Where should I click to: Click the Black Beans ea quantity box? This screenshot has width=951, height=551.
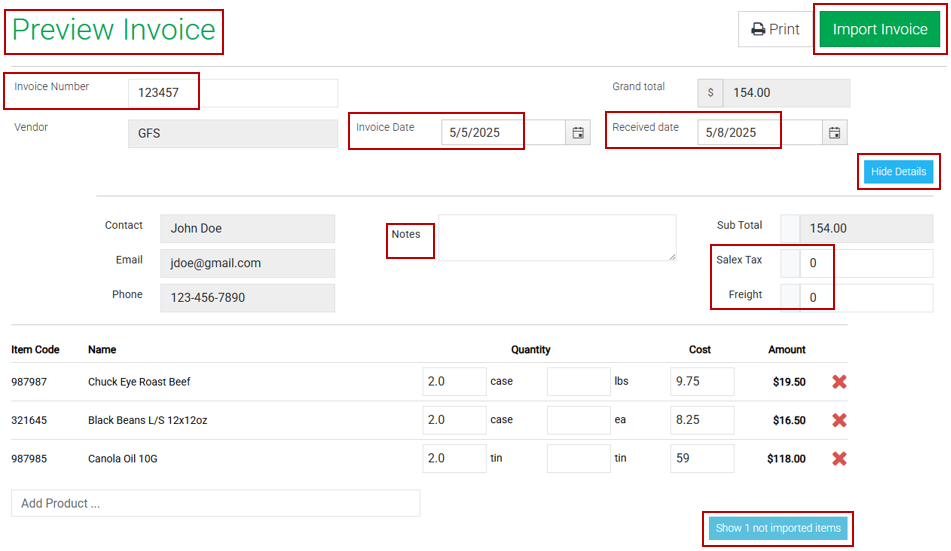tap(578, 420)
